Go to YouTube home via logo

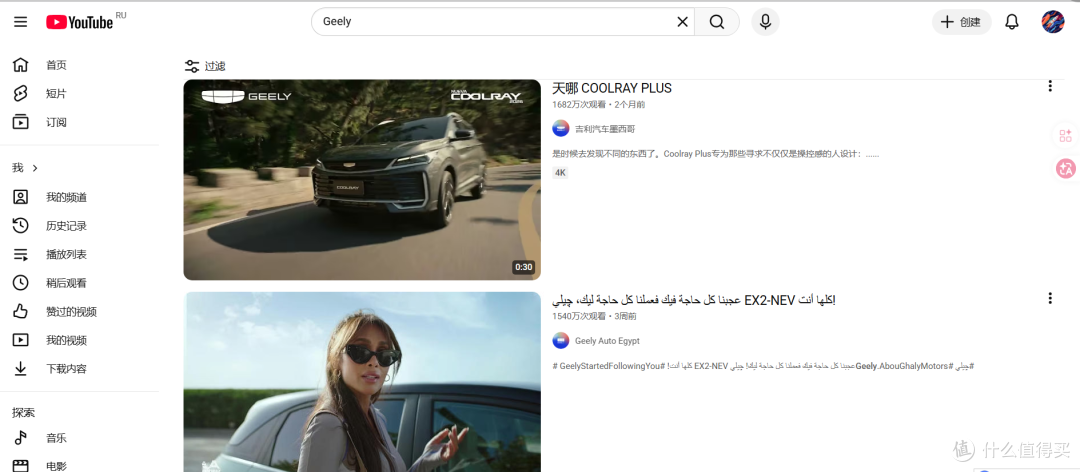(x=80, y=22)
